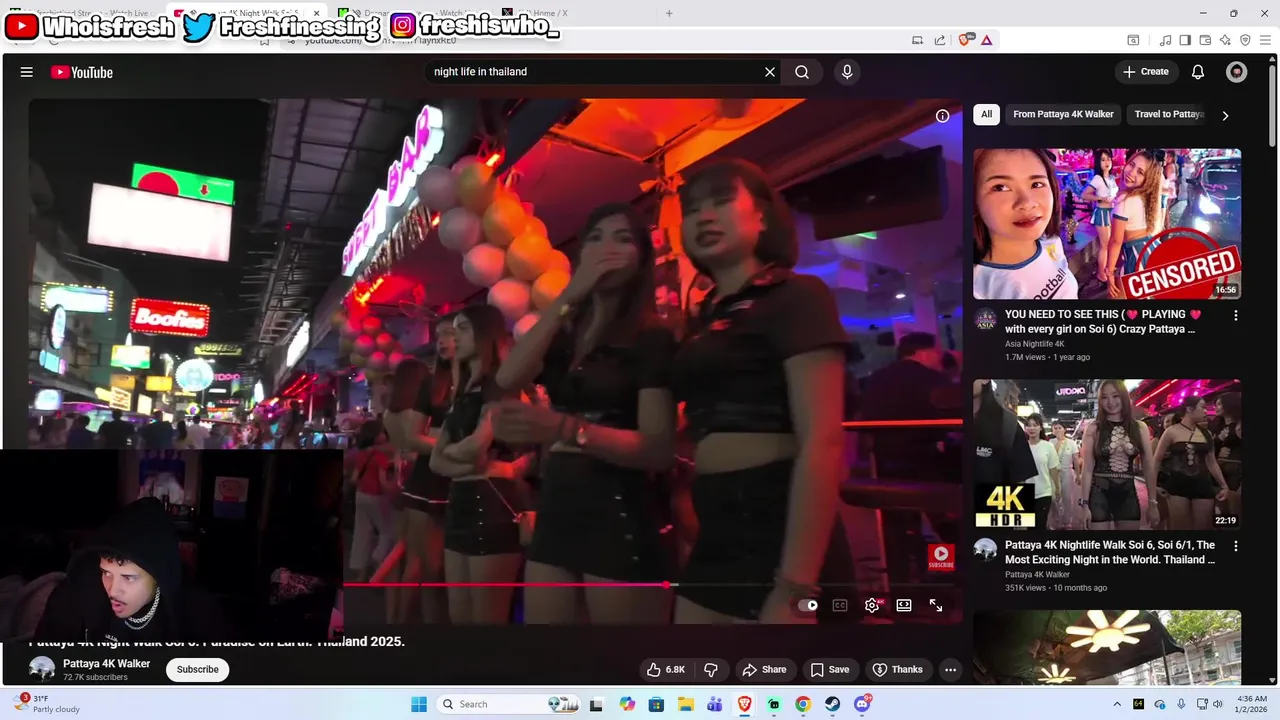Screen dimensions: 1280x720
Task: Open 'Pattaya 4K Nightlife Walk Soi 6' title
Action: pyautogui.click(x=1110, y=552)
